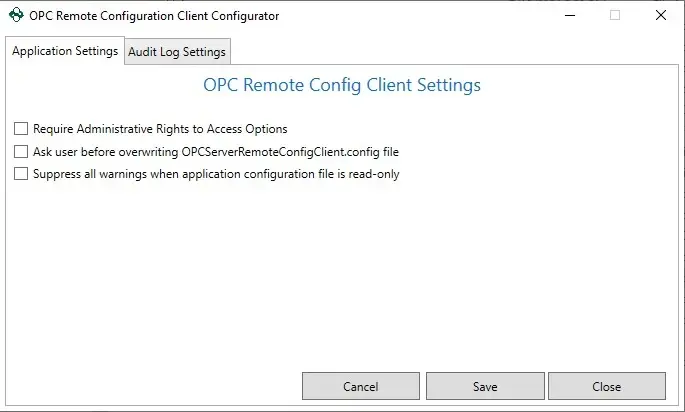Select the Application Settings tab
The width and height of the screenshot is (685, 412).
click(65, 51)
